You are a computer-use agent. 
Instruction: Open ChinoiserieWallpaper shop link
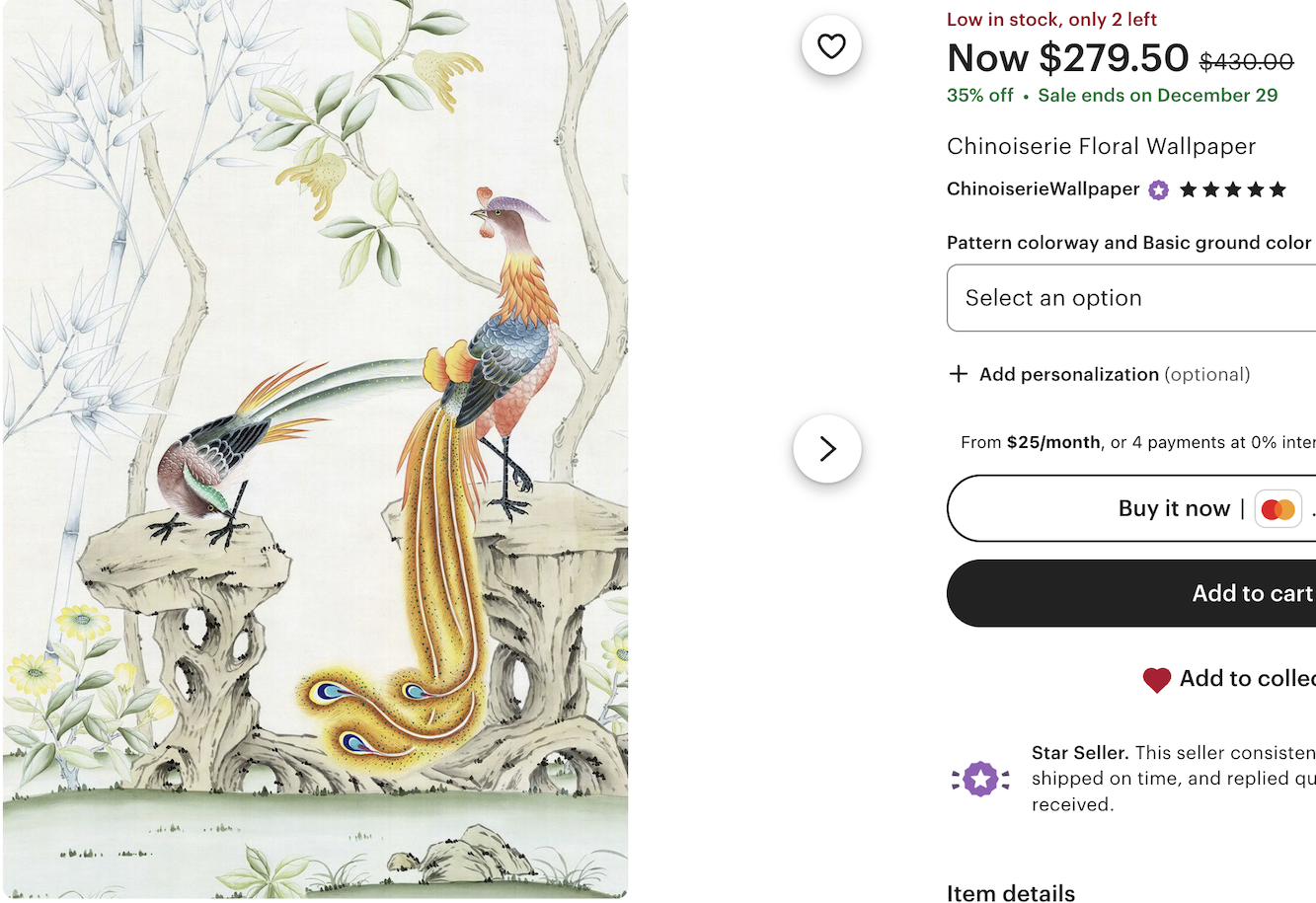click(1043, 189)
